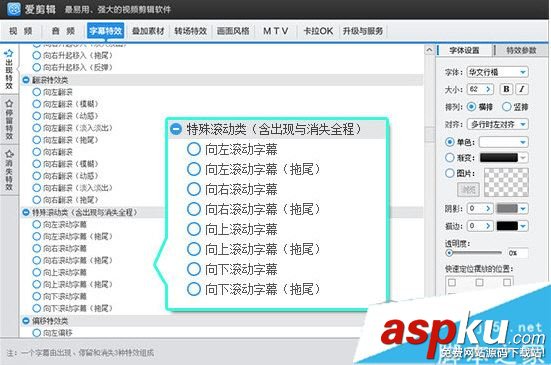The height and width of the screenshot is (365, 551).
Task: Open the 单色 color dropdown
Action: click(504, 142)
